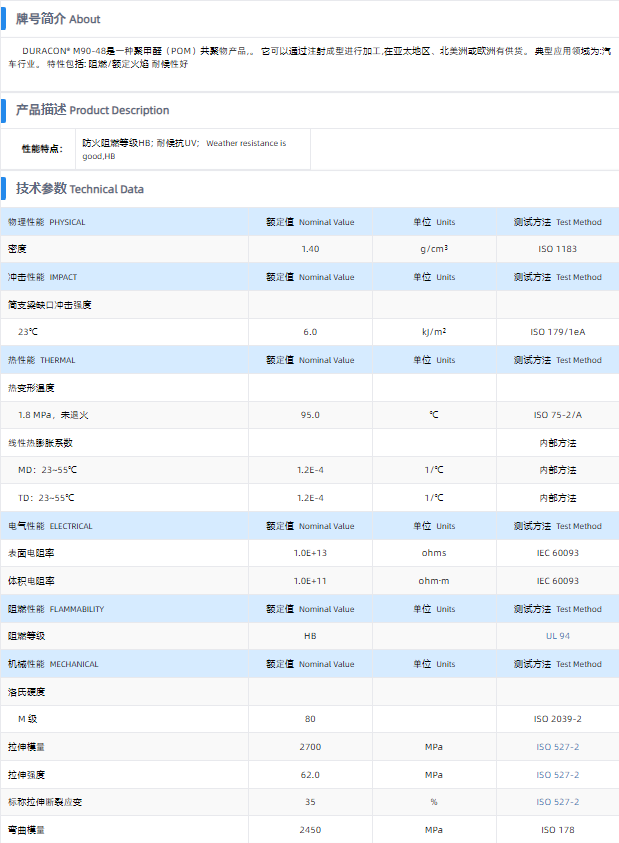Select the Weather resistance is good,HB text
The image size is (619, 843).
(184, 149)
